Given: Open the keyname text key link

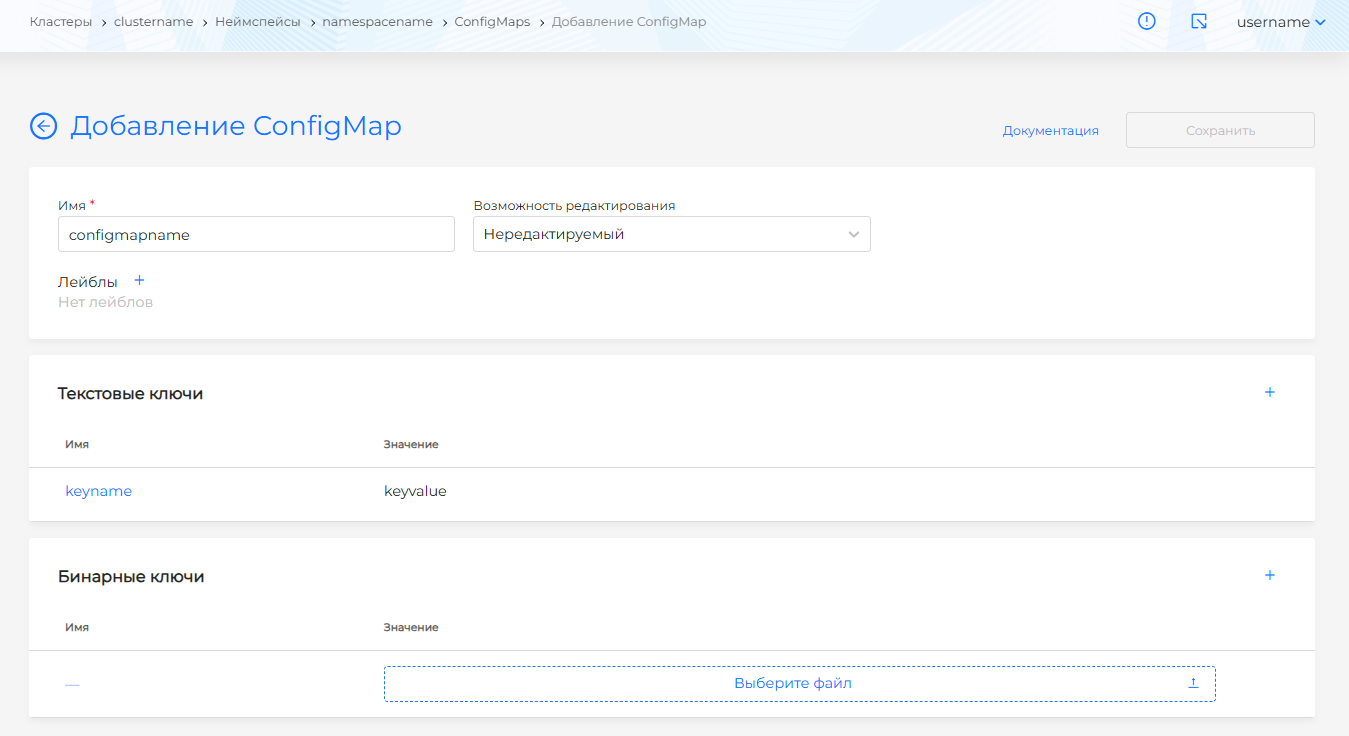Looking at the screenshot, I should 98,491.
